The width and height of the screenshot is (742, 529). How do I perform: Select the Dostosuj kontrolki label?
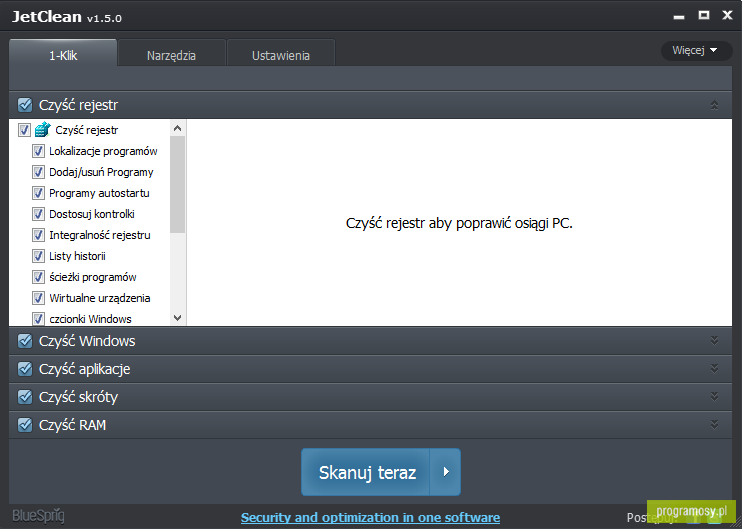(x=92, y=214)
